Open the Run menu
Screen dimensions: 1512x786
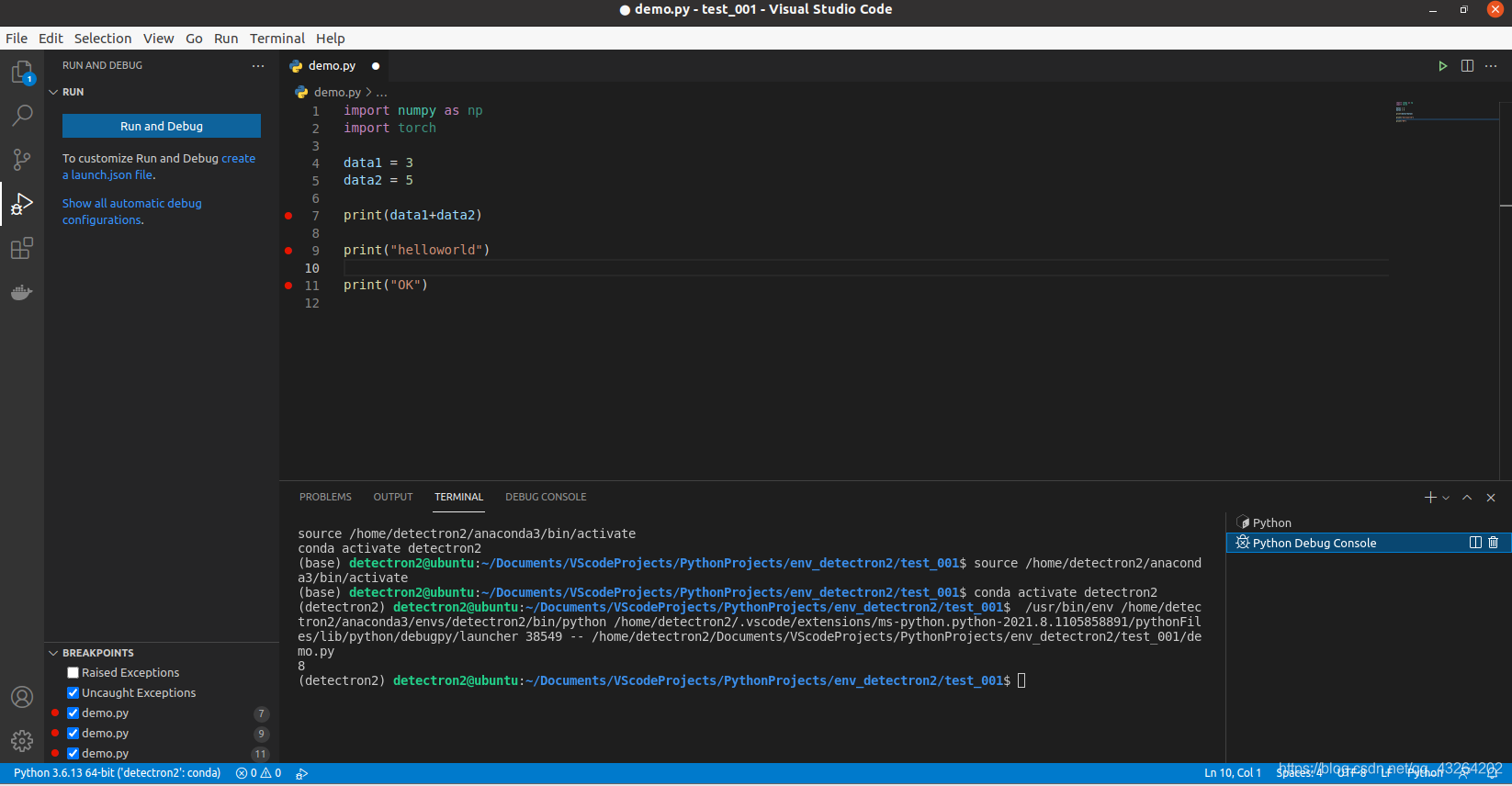pos(226,39)
